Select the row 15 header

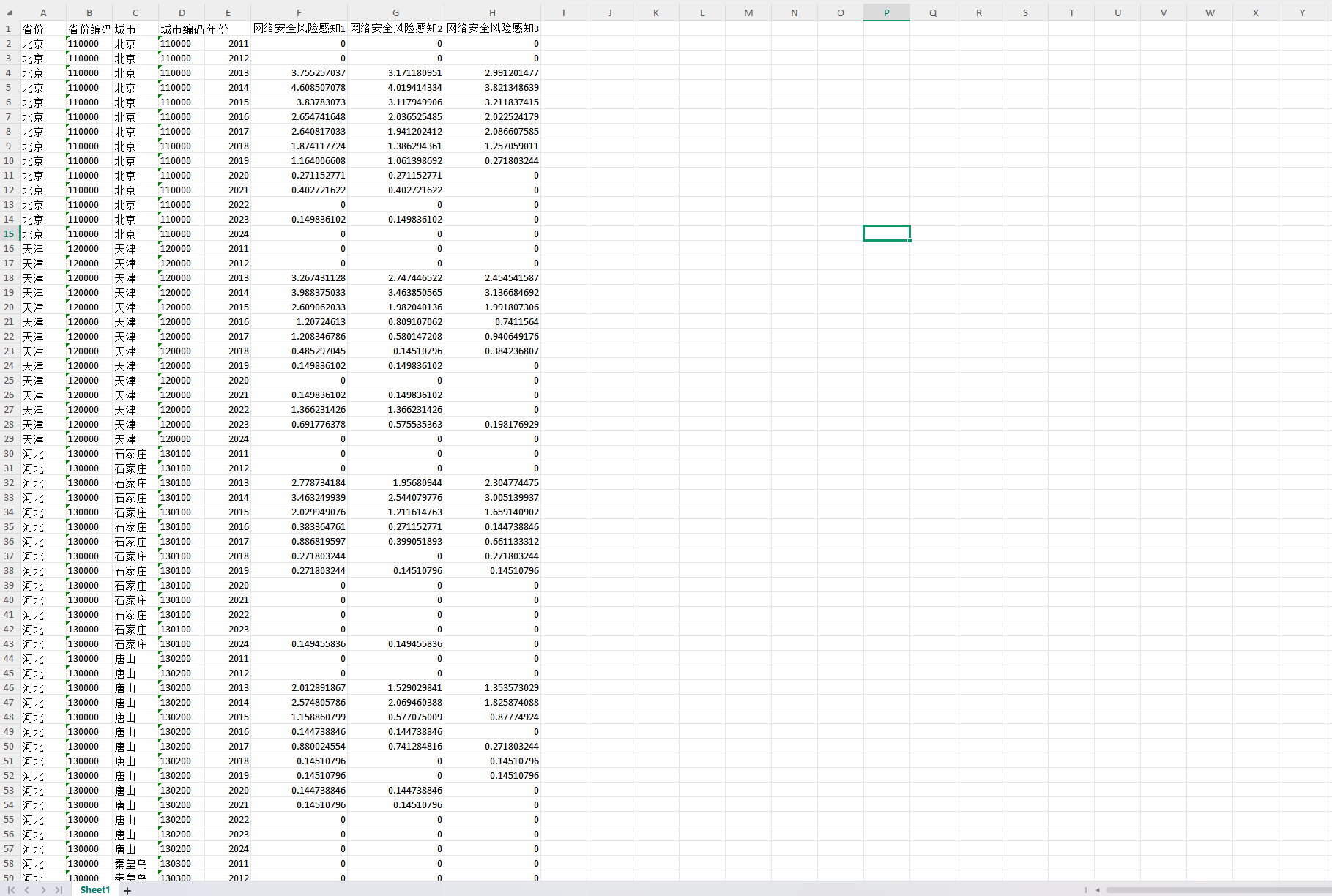pos(9,234)
